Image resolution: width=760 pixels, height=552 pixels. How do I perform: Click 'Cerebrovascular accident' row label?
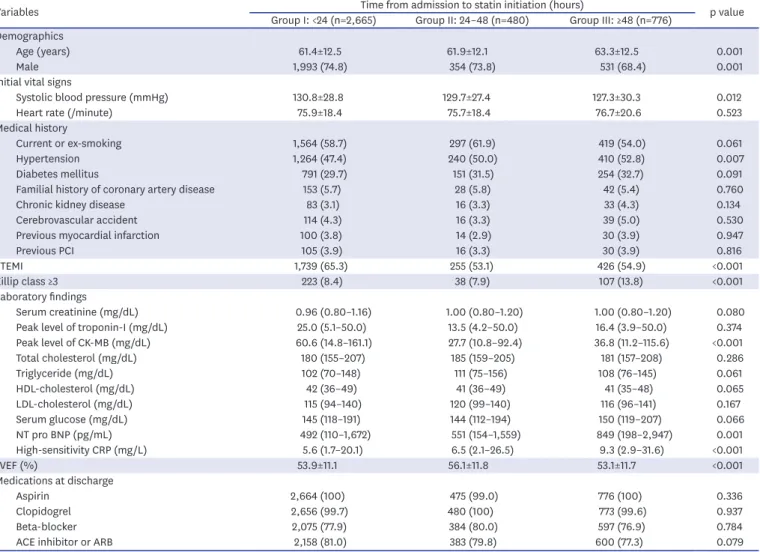point(77,220)
